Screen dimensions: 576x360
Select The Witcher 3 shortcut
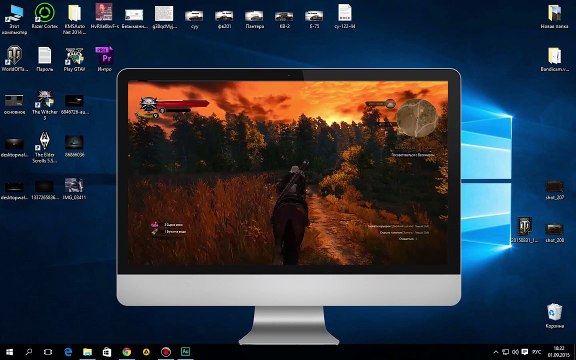pyautogui.click(x=44, y=105)
